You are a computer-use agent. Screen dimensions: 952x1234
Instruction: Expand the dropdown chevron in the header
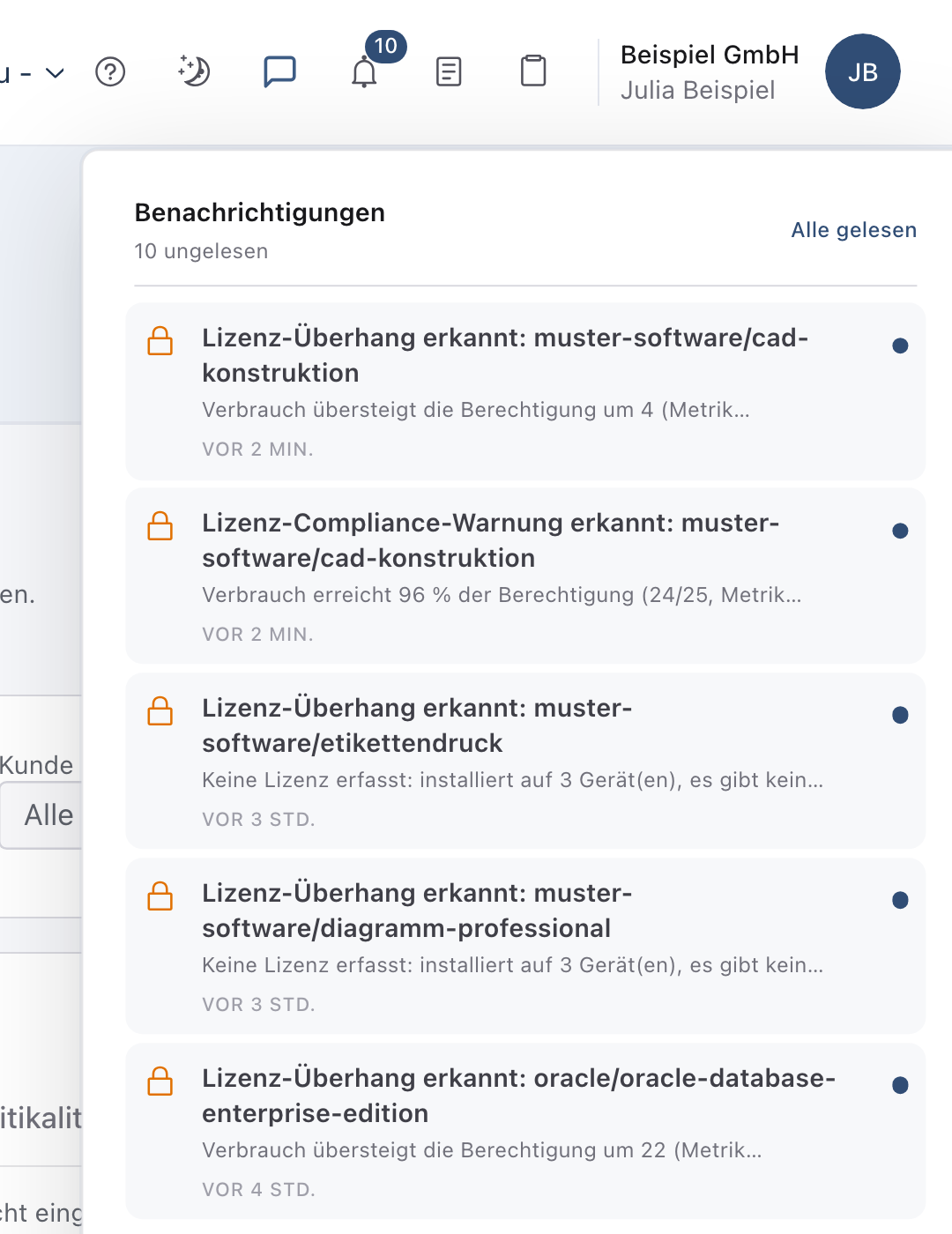click(55, 72)
